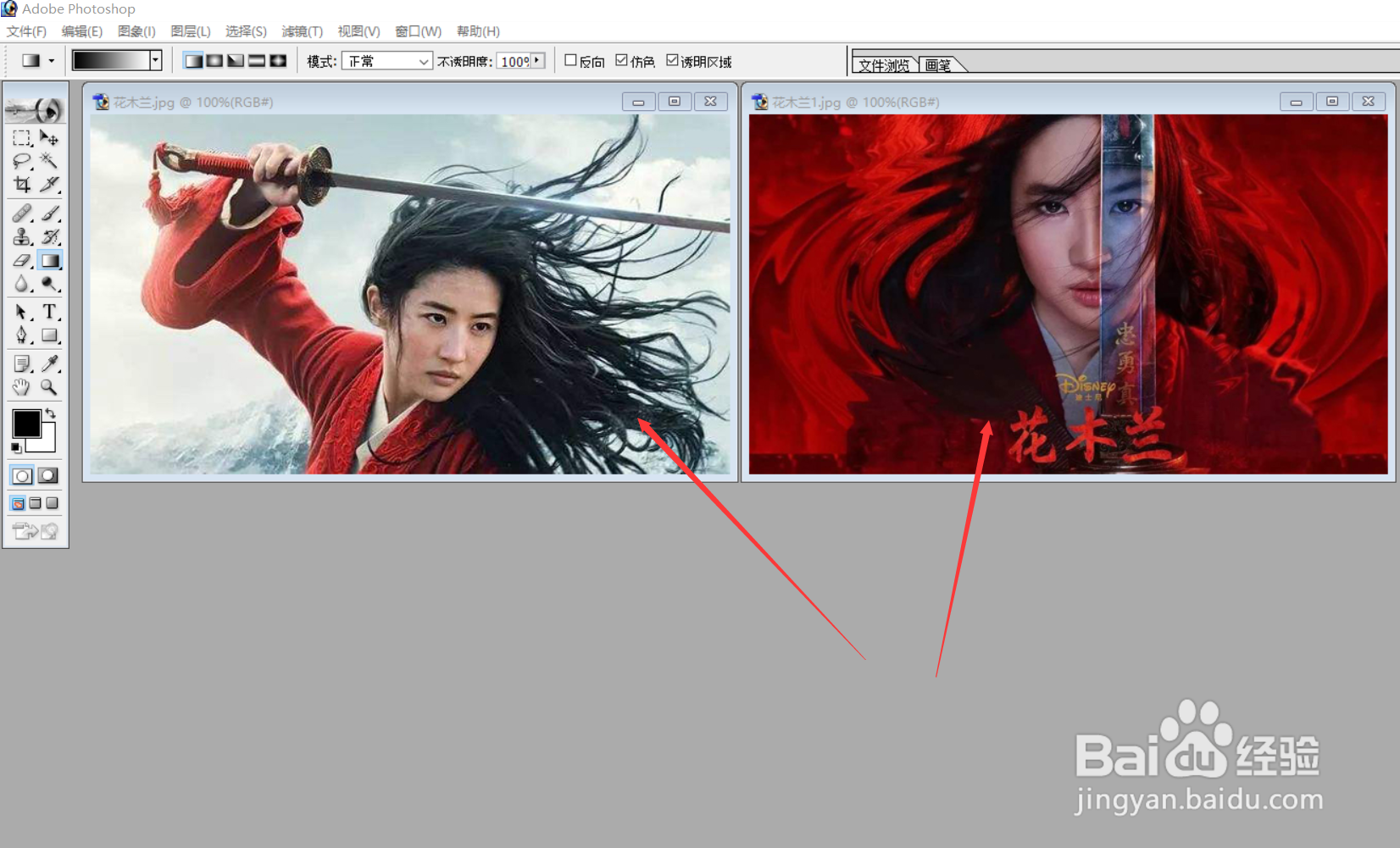
Task: Select the Pen tool
Action: (22, 335)
